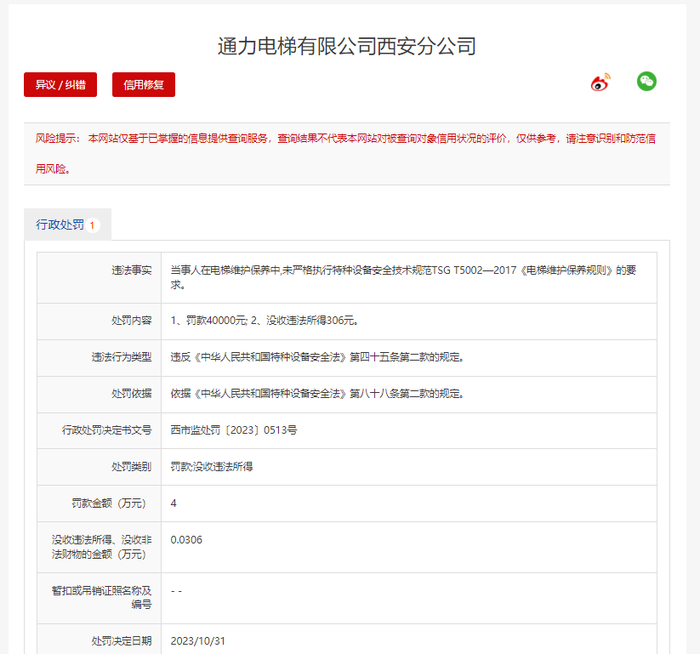The height and width of the screenshot is (654, 700).
Task: Select the 没收违法所得、没收非法财物的金额 label
Action: coord(101,547)
